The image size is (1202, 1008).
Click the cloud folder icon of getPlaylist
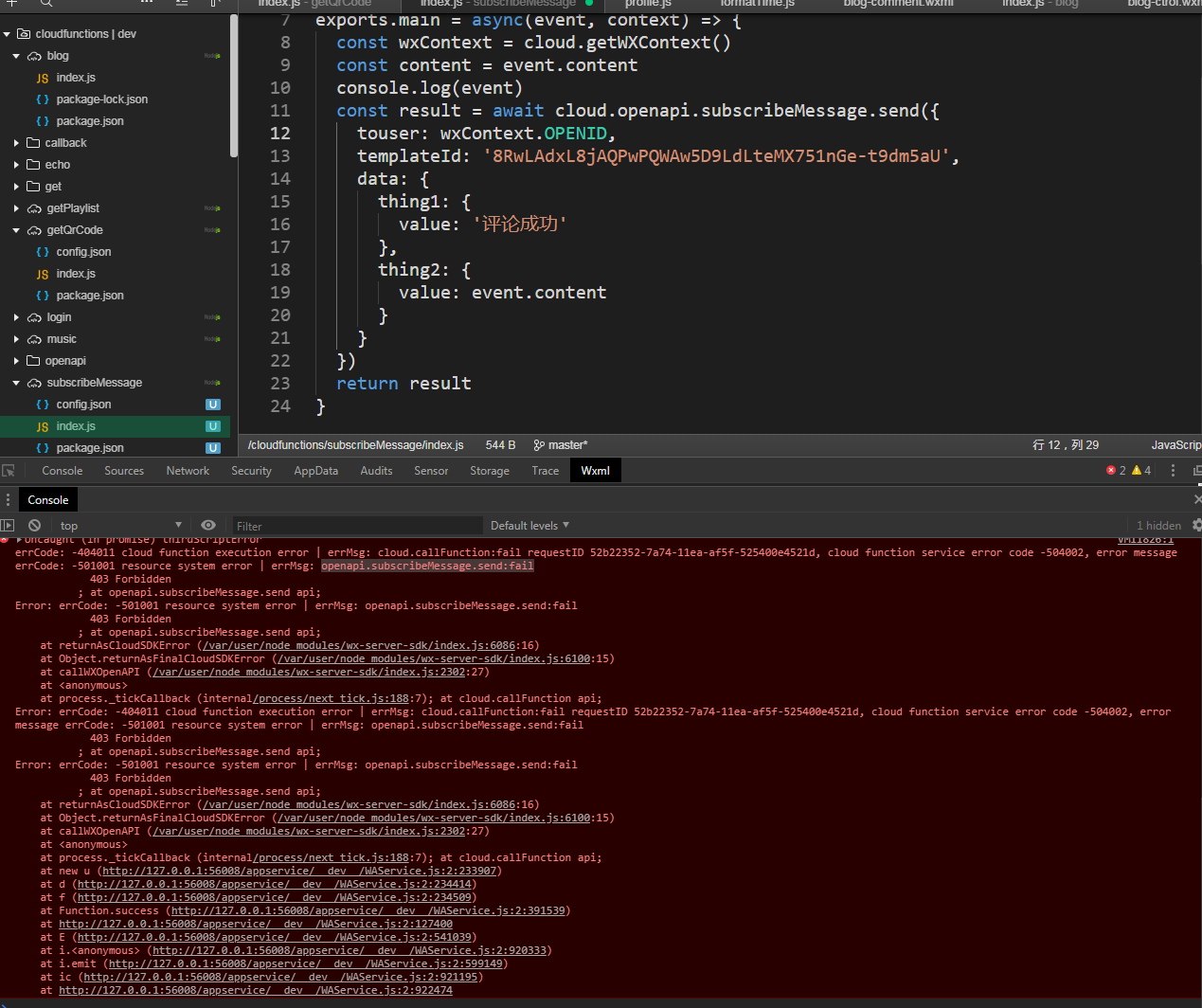34,208
